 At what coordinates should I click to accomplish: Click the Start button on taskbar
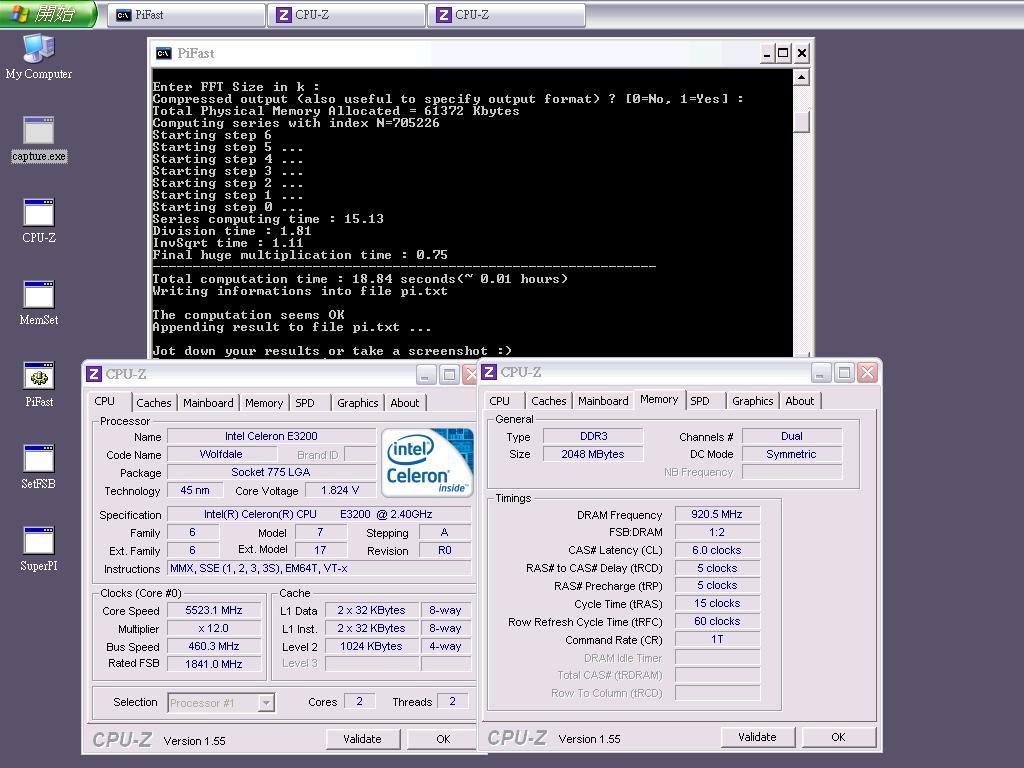pyautogui.click(x=48, y=14)
